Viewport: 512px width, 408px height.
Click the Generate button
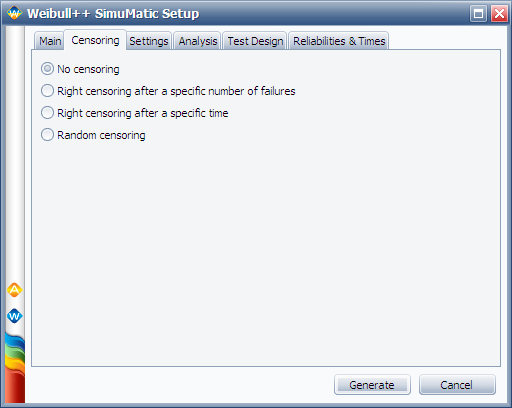[372, 385]
